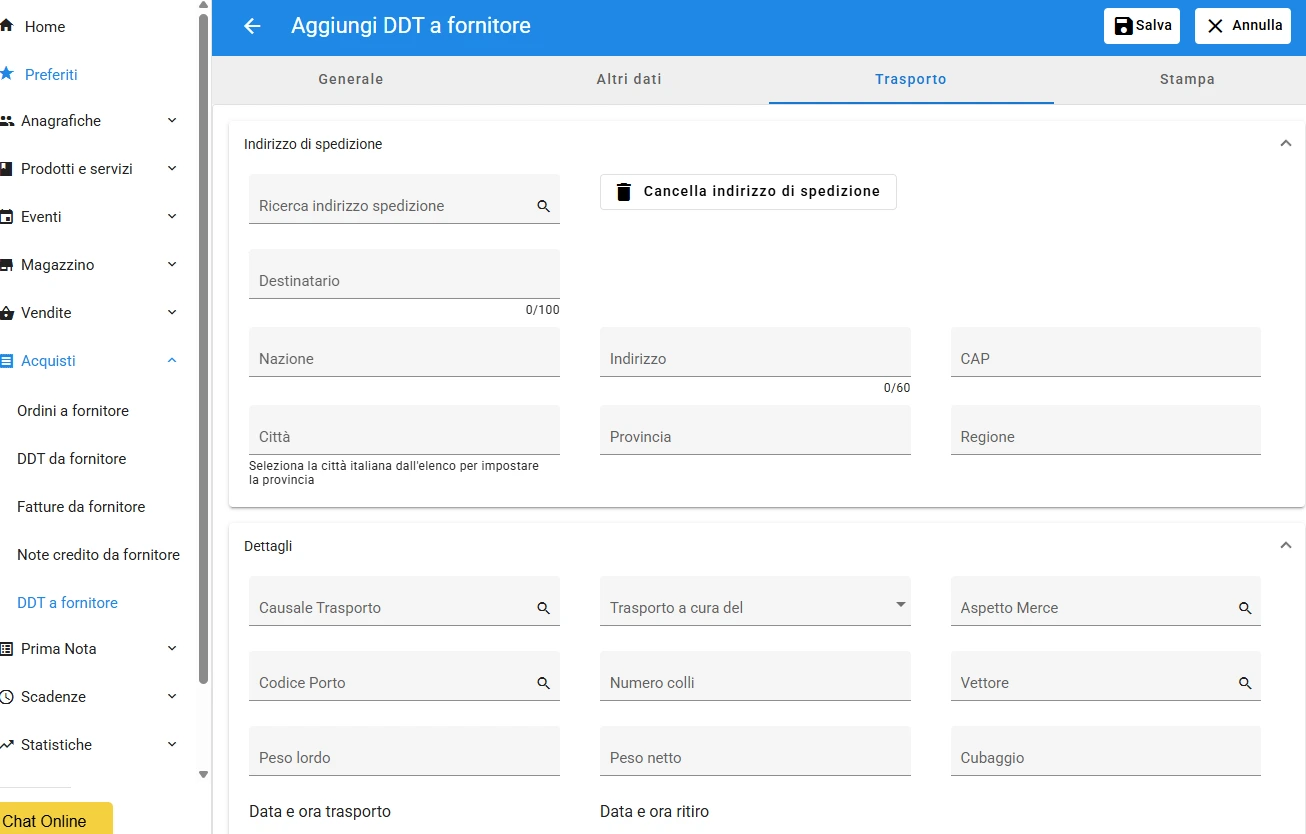1306x834 pixels.
Task: Switch to the Generale tab
Action: (x=351, y=79)
